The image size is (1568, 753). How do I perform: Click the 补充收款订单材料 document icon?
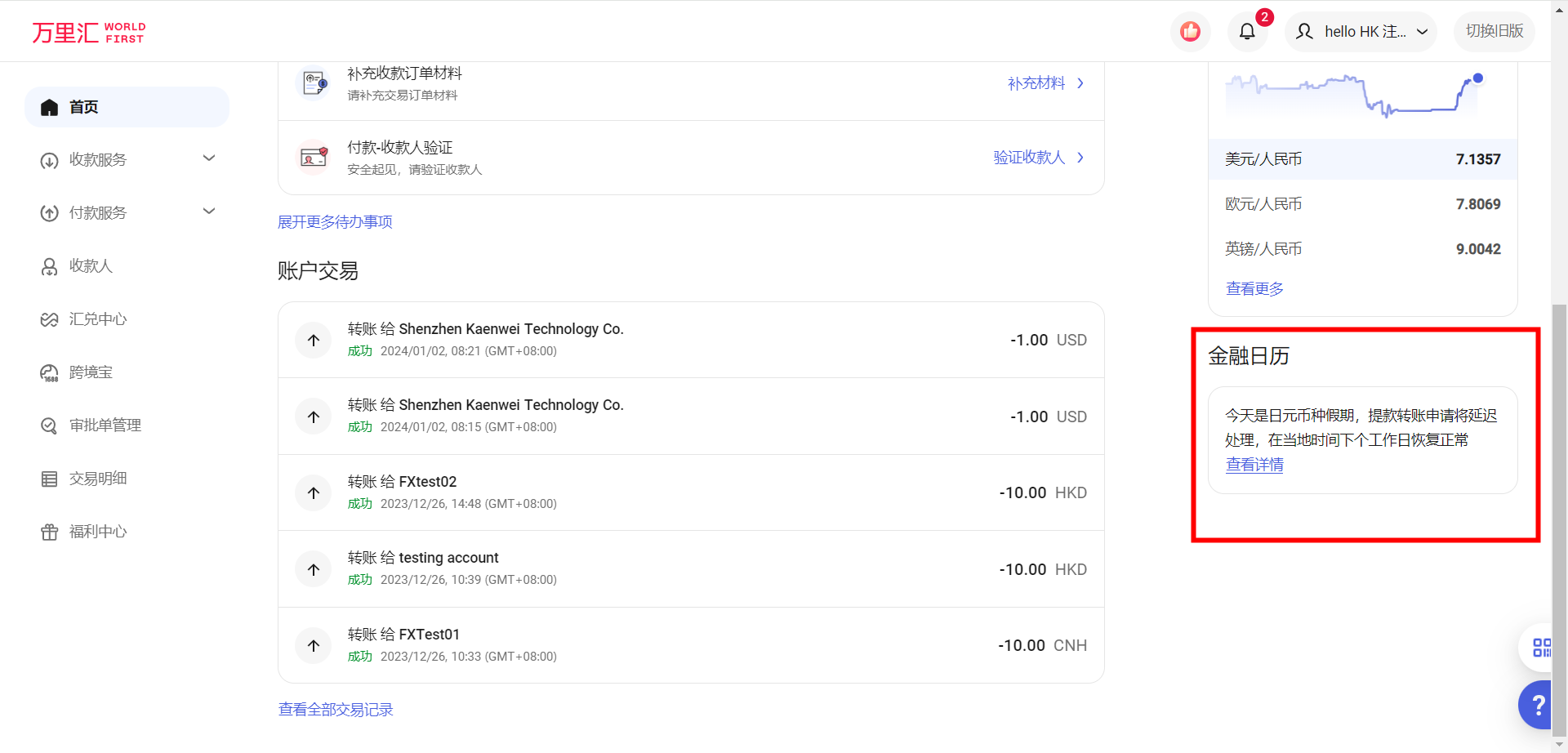tap(314, 82)
